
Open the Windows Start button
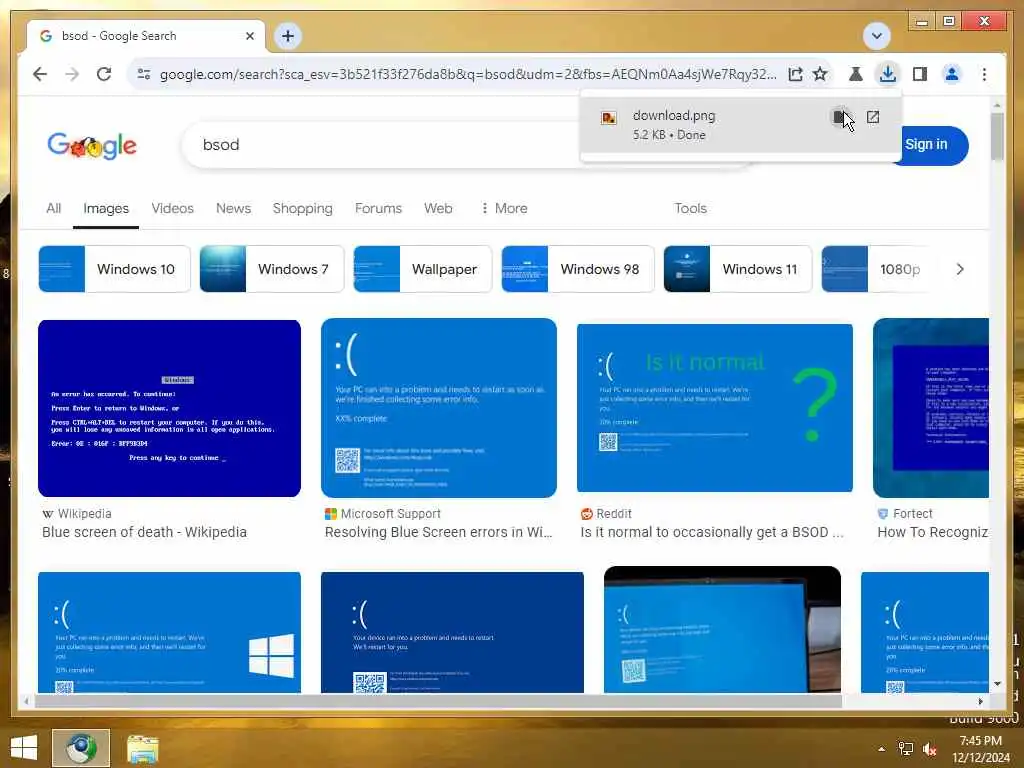coord(24,748)
